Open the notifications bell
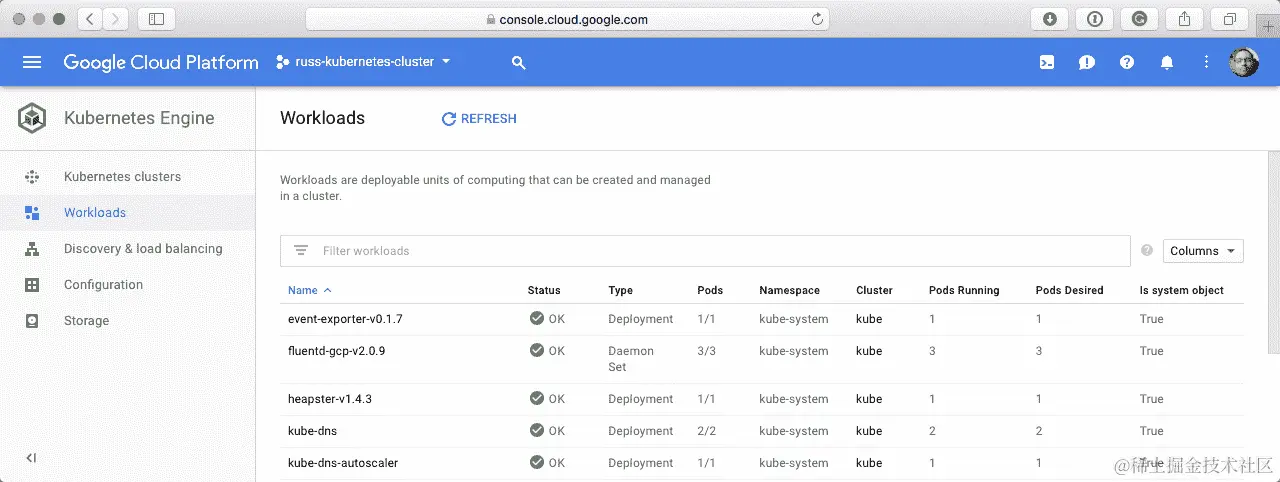 click(1166, 62)
